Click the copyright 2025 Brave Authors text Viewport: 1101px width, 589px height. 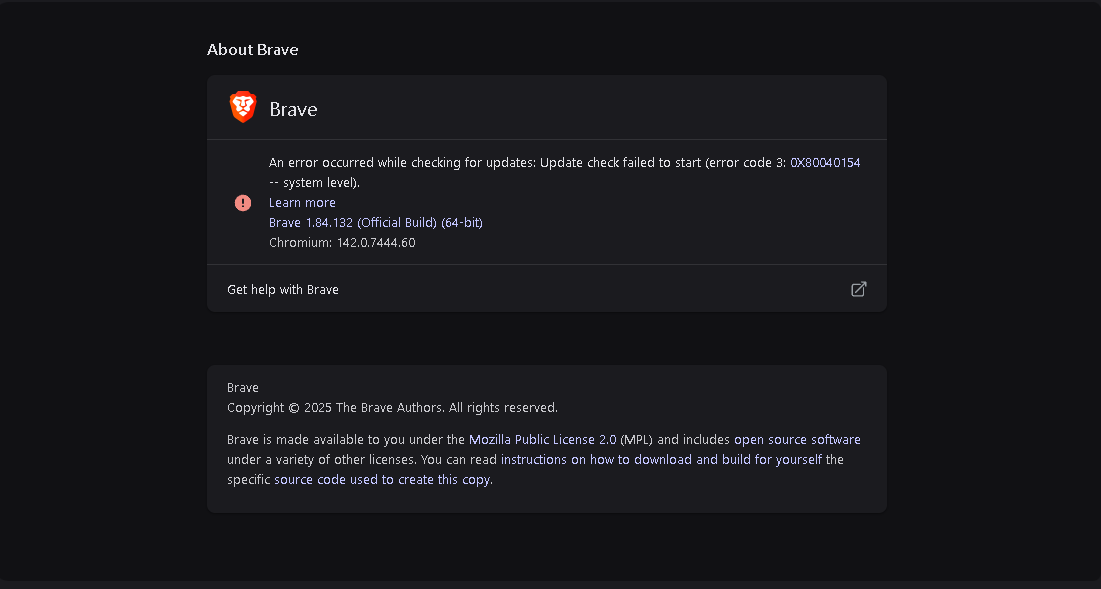click(392, 407)
